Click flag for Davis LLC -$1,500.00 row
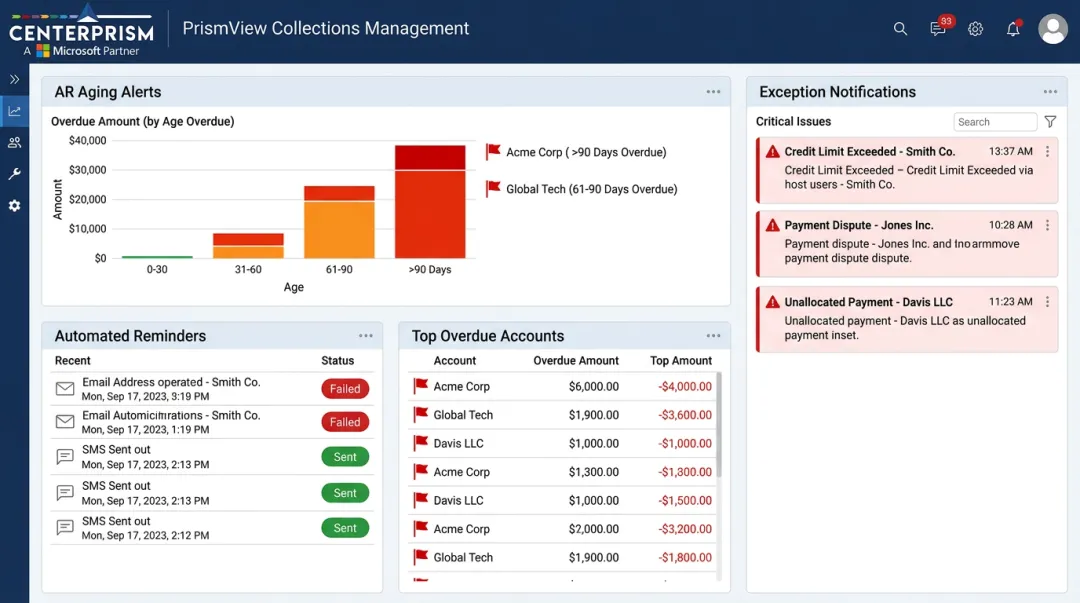This screenshot has height=603, width=1080. tap(420, 500)
